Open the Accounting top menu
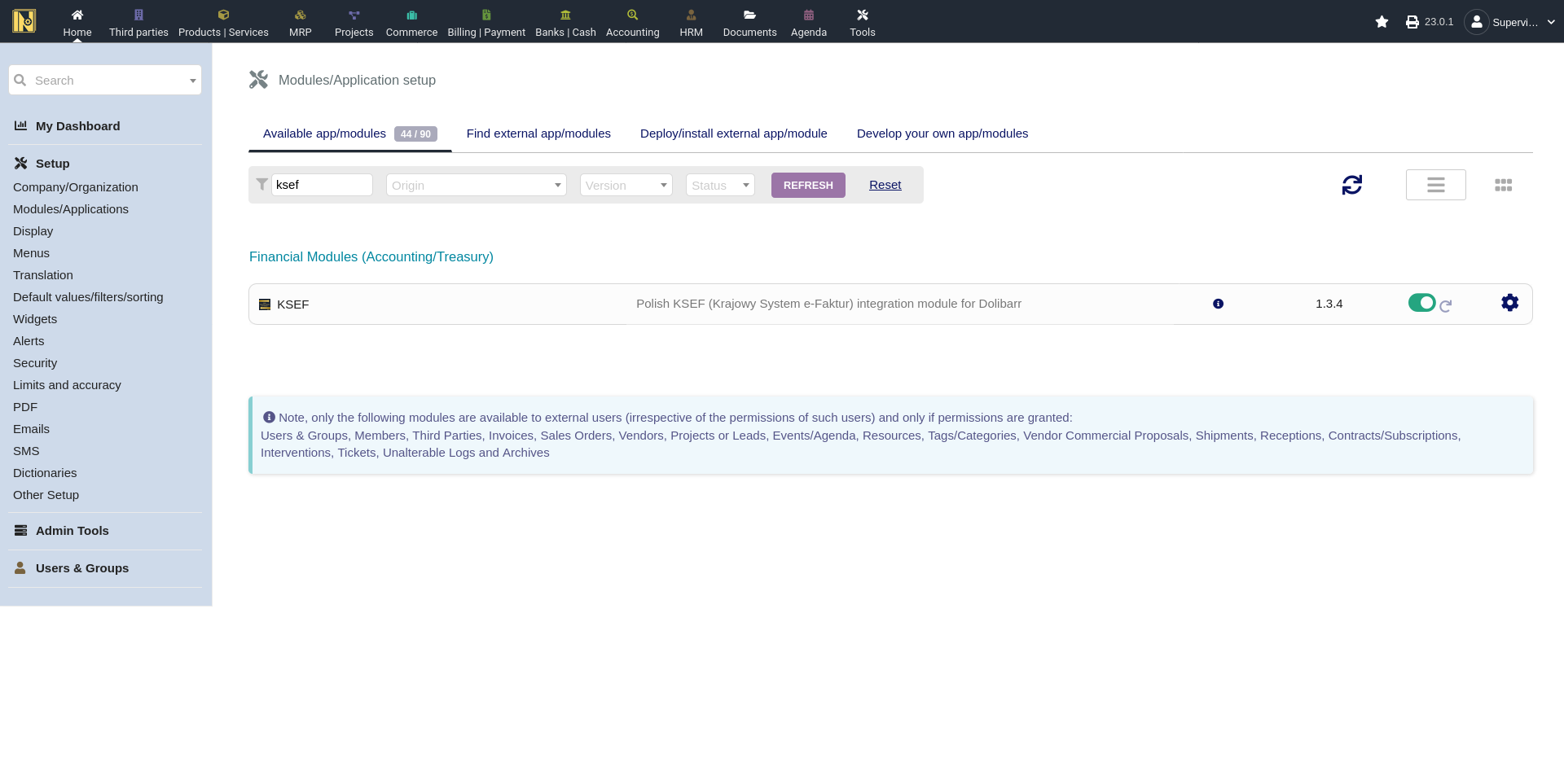The image size is (1564, 784). (x=632, y=22)
